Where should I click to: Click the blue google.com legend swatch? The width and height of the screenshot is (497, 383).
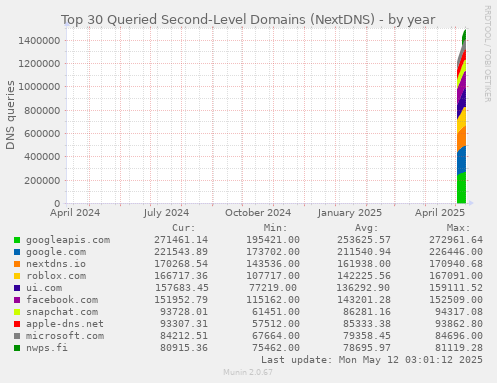[17, 252]
